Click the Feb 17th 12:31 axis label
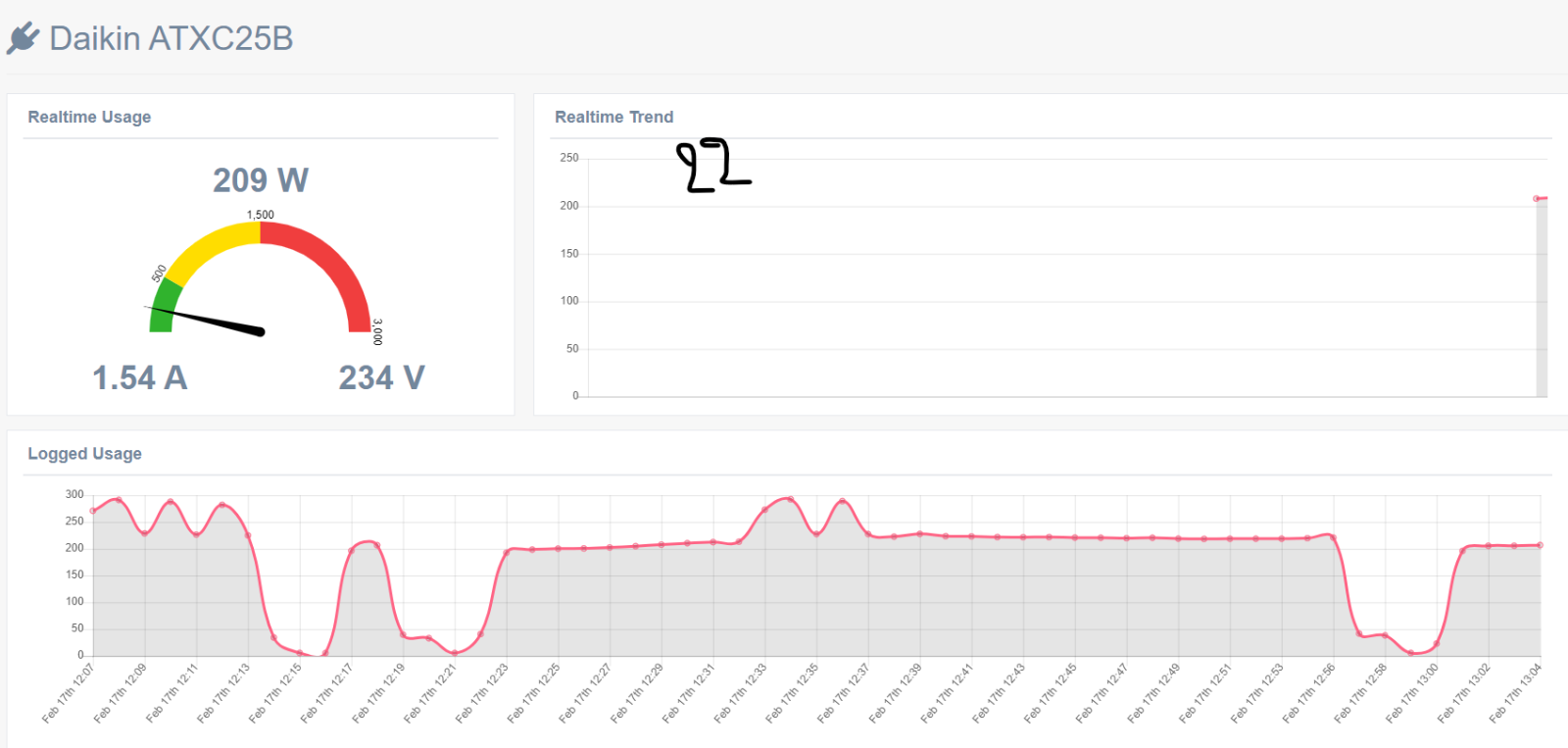 tap(689, 694)
